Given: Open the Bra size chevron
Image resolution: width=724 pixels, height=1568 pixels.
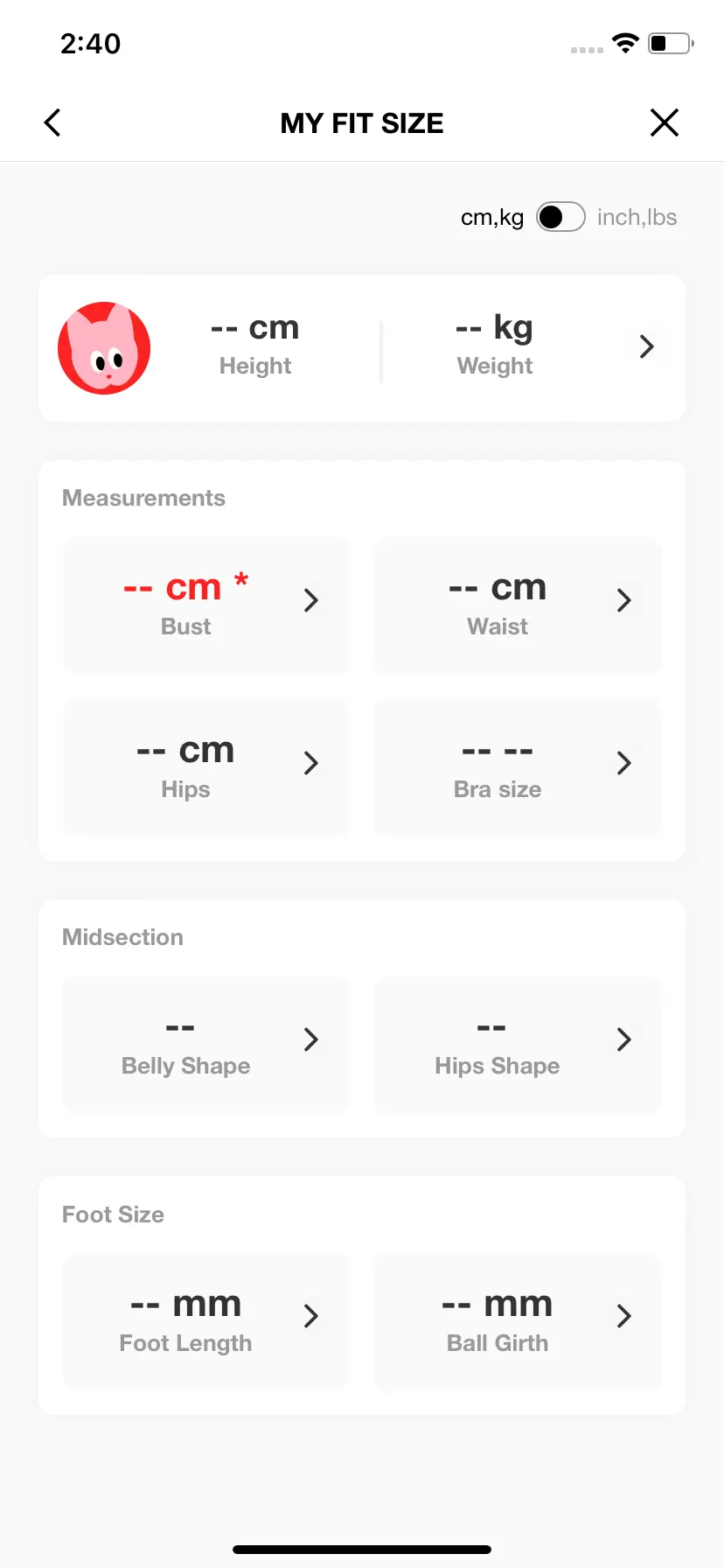Looking at the screenshot, I should point(623,763).
